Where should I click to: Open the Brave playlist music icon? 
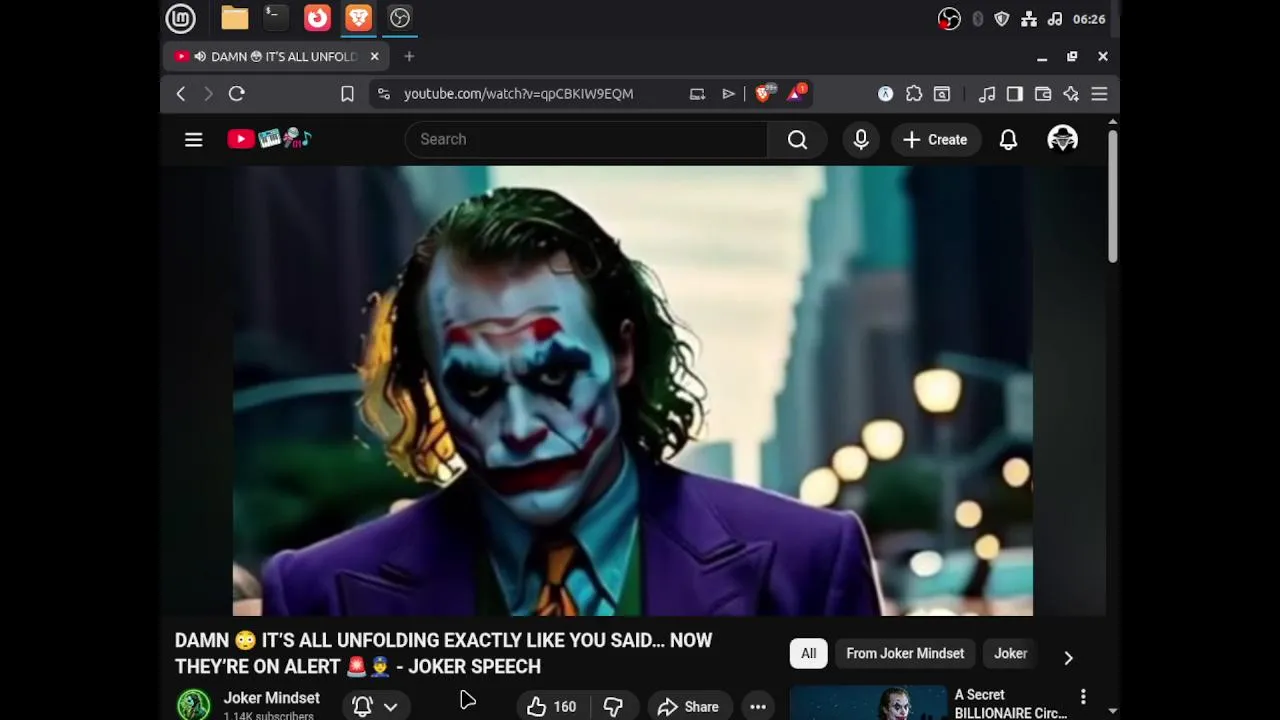(987, 94)
